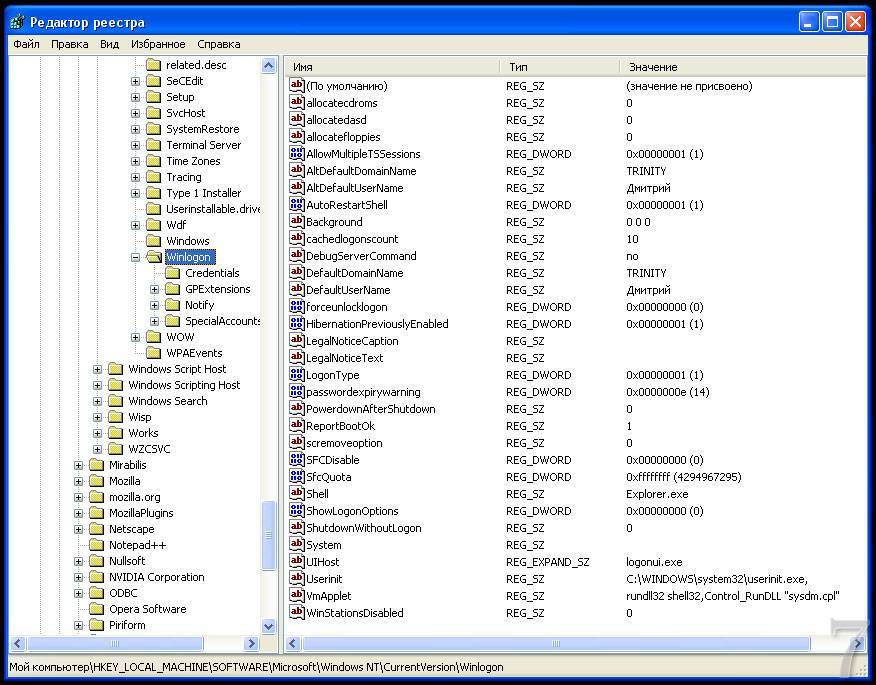Open the Файл menu
The image size is (876, 685).
pyautogui.click(x=27, y=44)
